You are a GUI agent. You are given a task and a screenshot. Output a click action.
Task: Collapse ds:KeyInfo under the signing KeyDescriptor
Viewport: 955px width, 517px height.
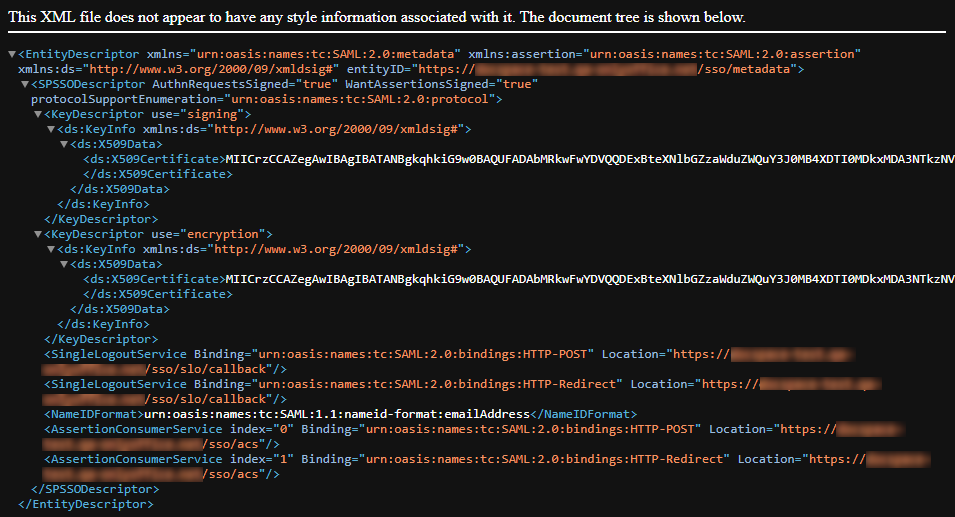click(51, 129)
